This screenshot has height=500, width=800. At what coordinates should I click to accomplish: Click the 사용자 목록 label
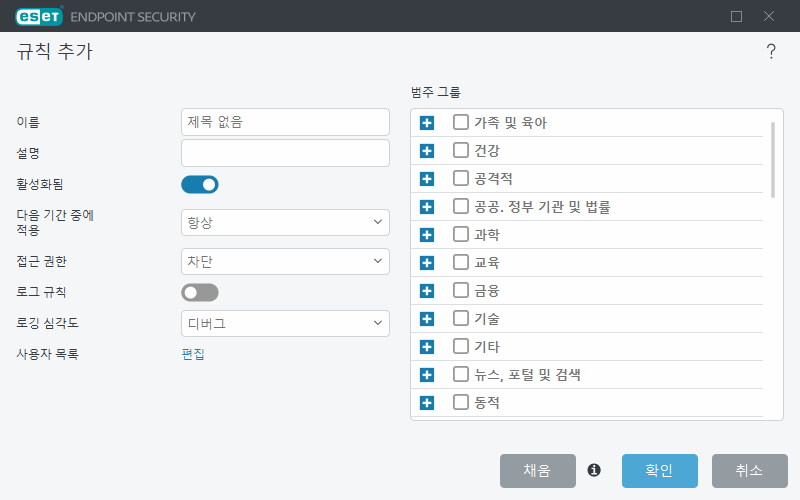tap(47, 354)
